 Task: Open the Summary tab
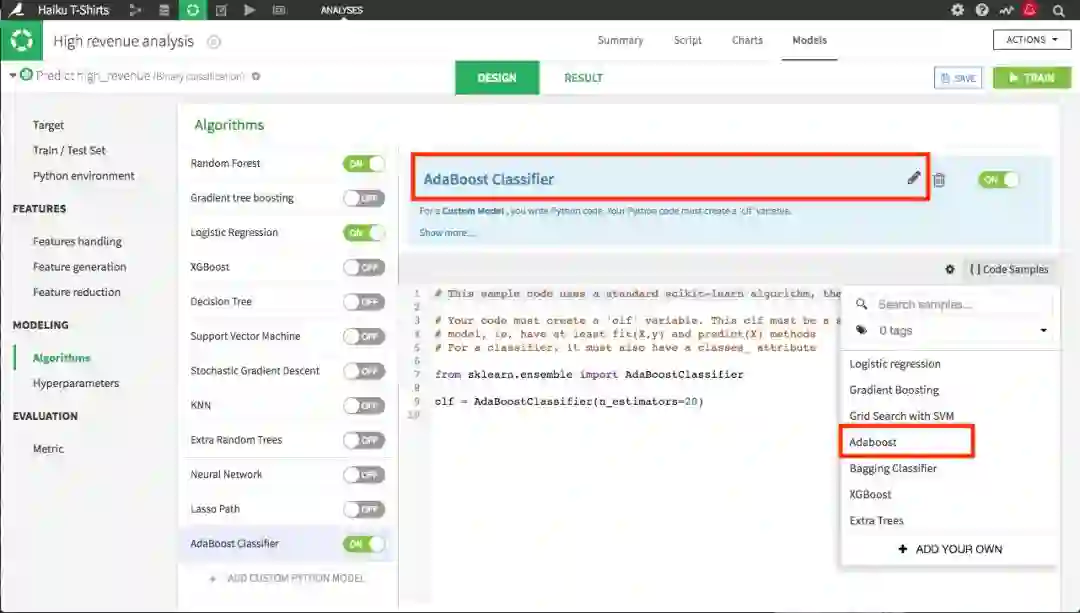coord(620,40)
